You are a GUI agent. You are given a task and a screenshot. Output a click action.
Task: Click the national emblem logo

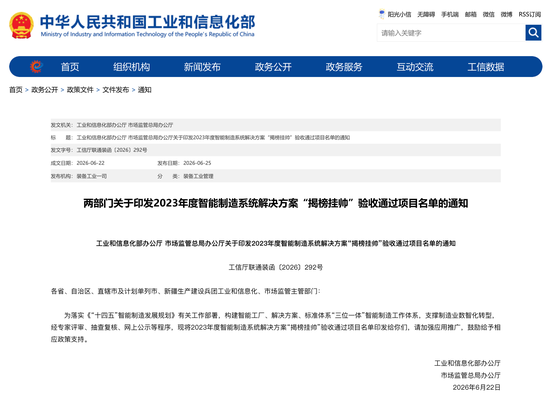[x=21, y=25]
